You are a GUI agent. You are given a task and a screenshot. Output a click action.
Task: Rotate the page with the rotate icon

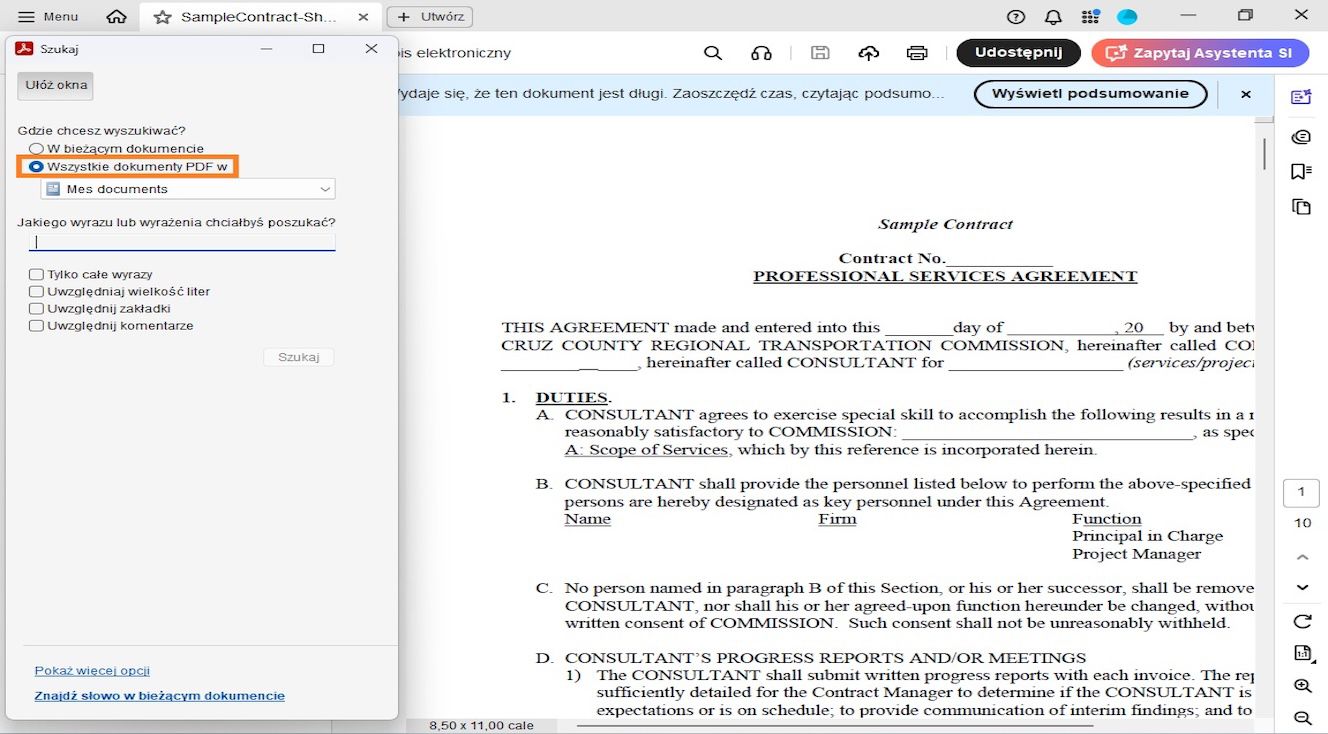pyautogui.click(x=1301, y=619)
